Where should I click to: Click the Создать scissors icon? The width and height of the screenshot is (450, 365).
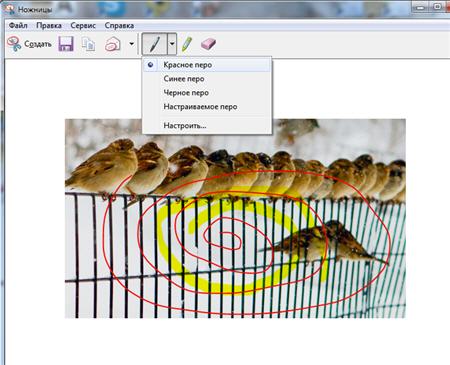pos(14,44)
